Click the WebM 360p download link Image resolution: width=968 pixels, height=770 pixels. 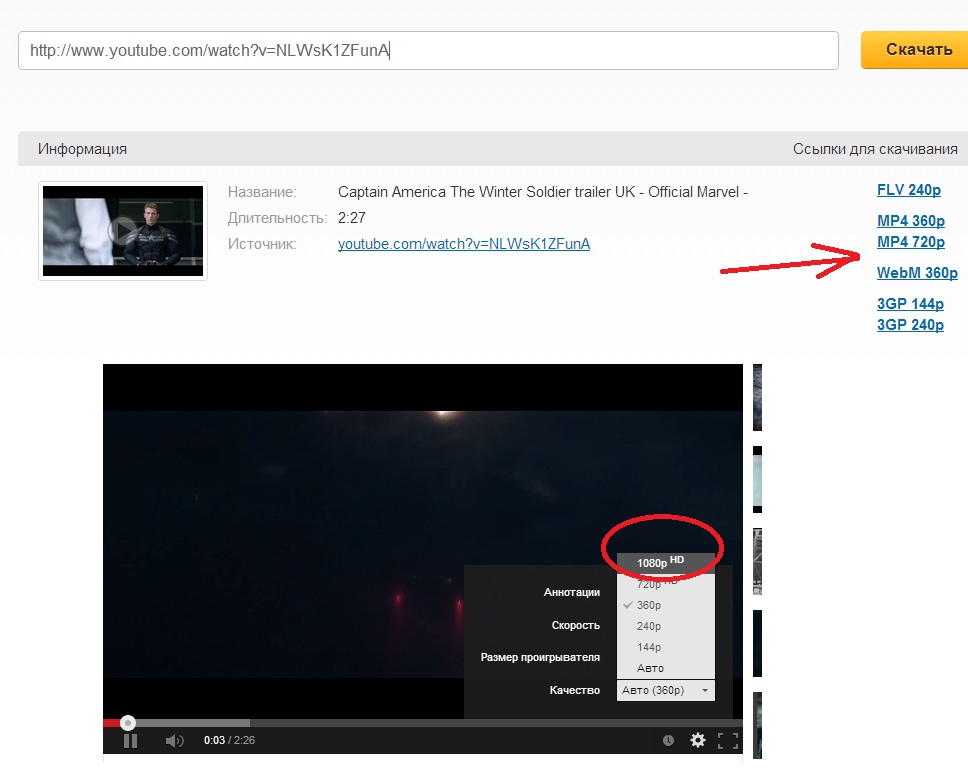pos(916,273)
